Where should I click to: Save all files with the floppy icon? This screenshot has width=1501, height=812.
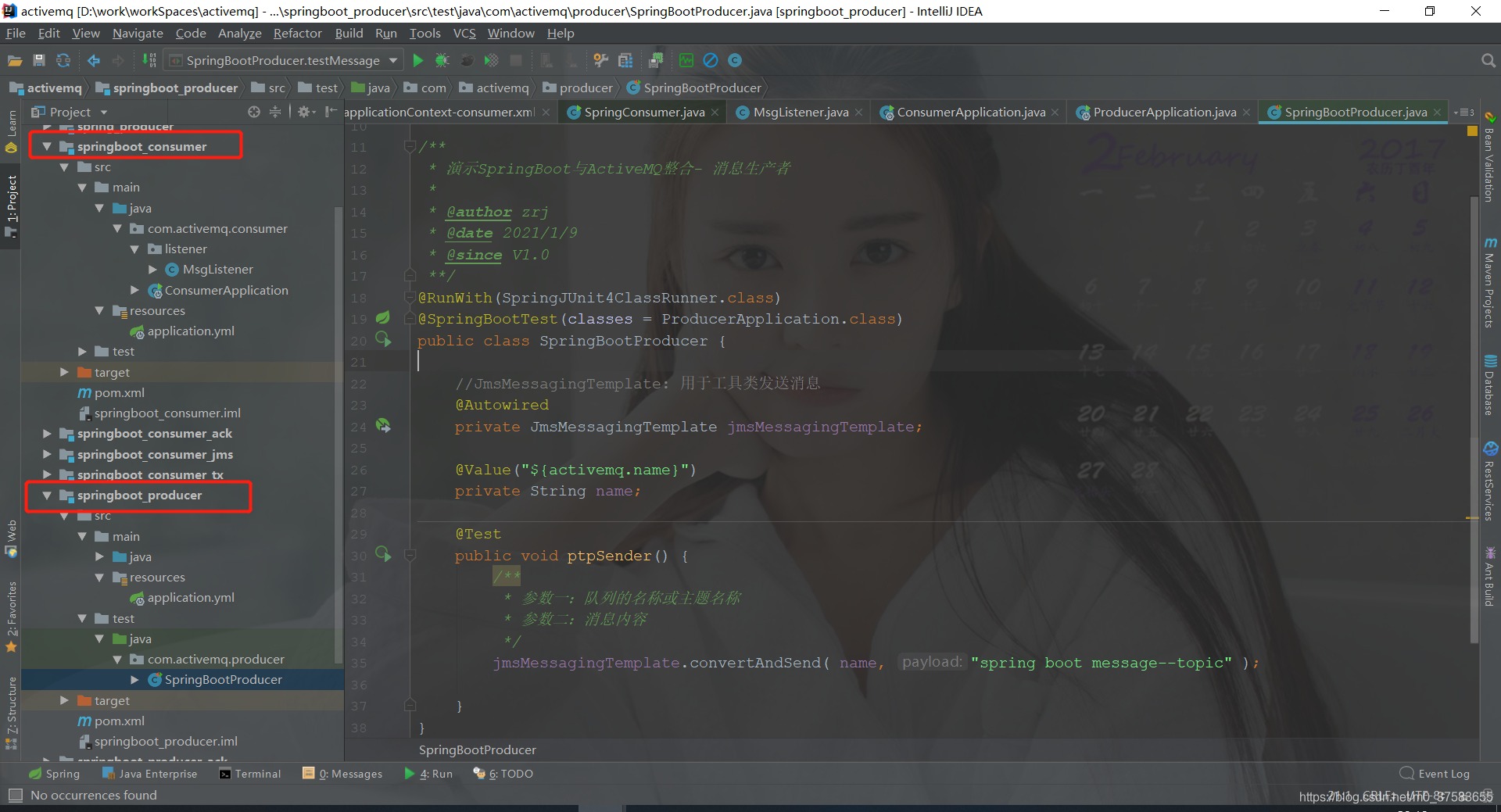(39, 60)
